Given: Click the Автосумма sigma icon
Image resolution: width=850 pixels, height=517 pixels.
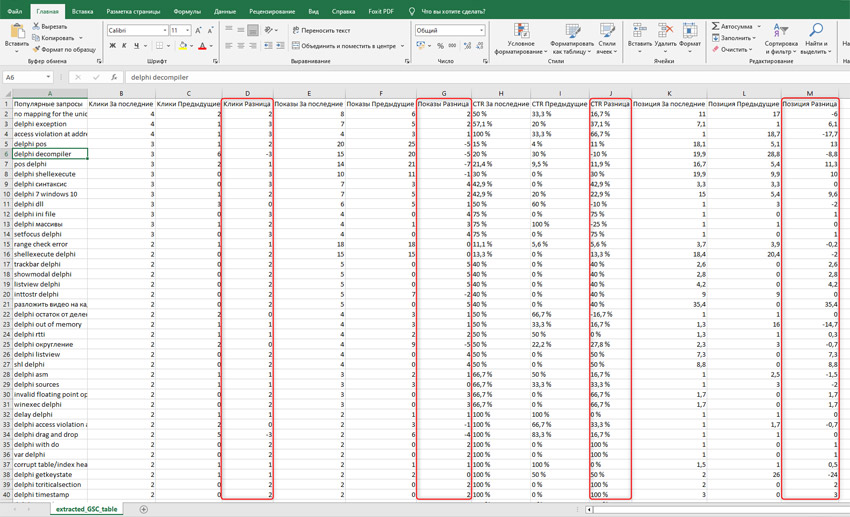Looking at the screenshot, I should click(716, 26).
